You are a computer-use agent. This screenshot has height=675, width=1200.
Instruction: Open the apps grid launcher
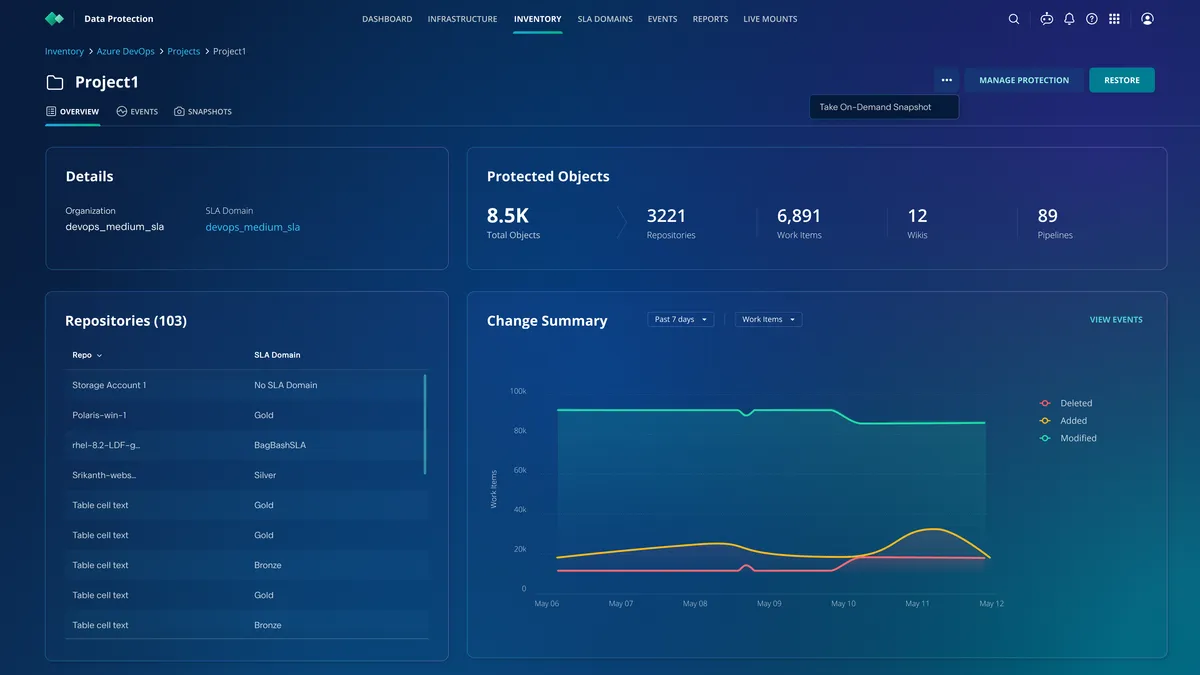(x=1115, y=19)
